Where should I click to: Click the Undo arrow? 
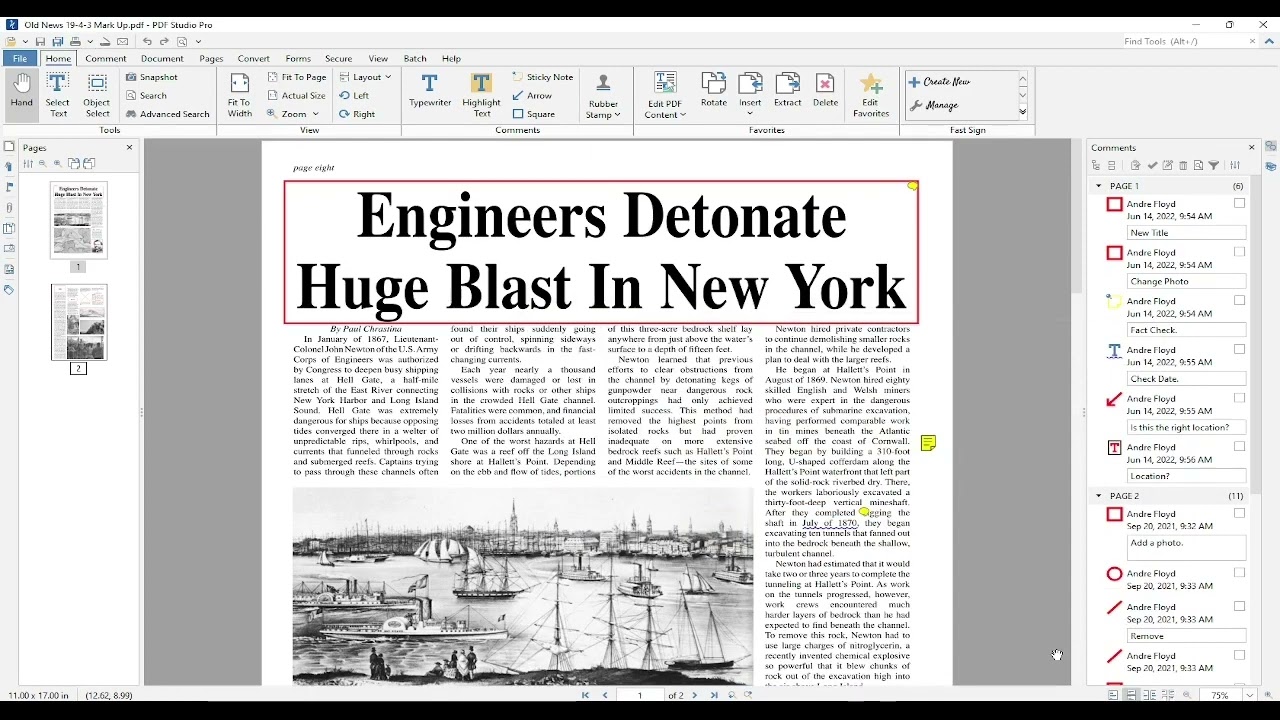pos(147,42)
